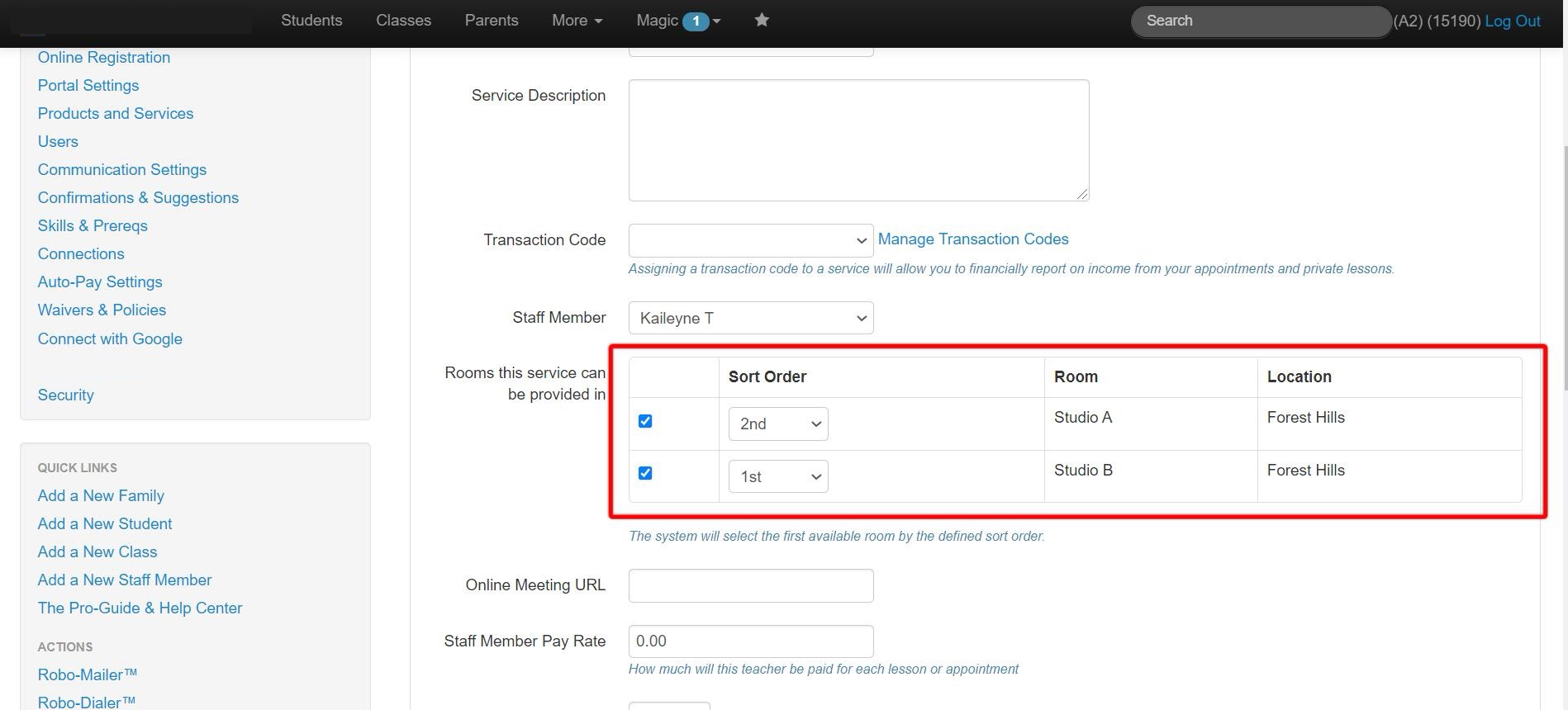
Task: Click Add a New Class quick link
Action: [97, 551]
